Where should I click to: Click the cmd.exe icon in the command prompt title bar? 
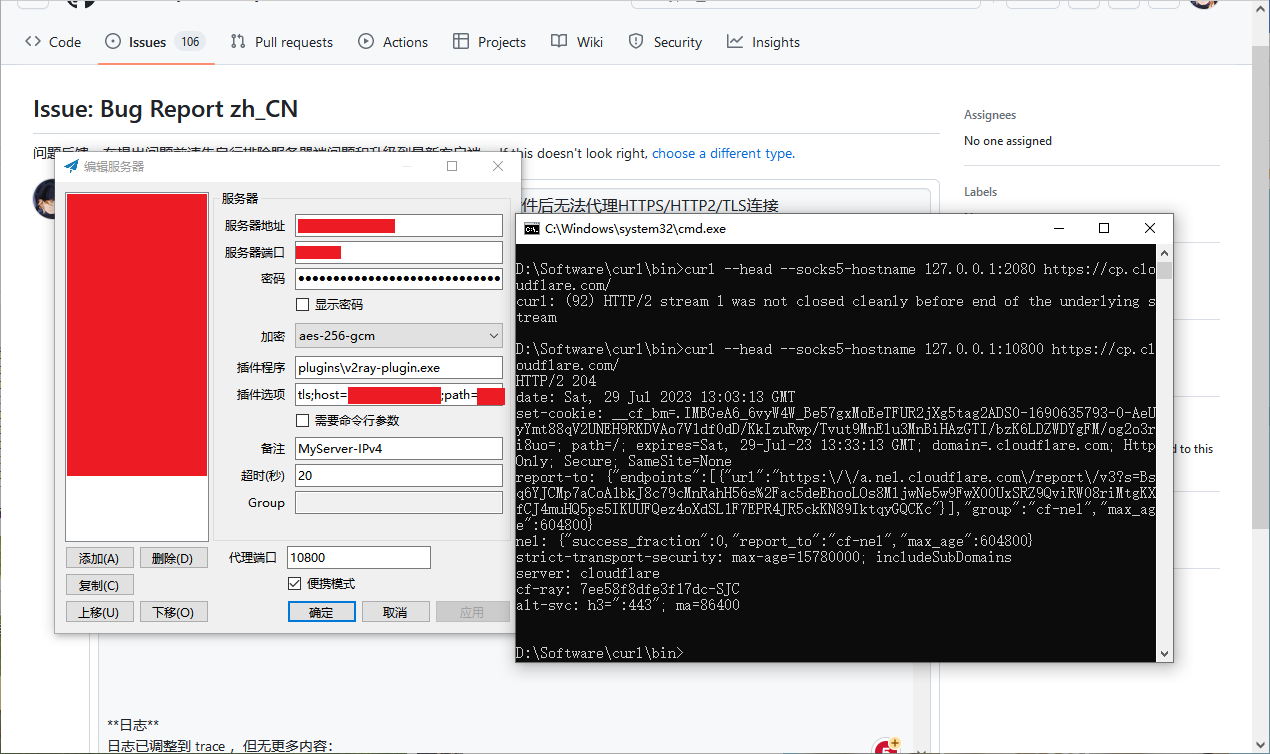coord(530,228)
